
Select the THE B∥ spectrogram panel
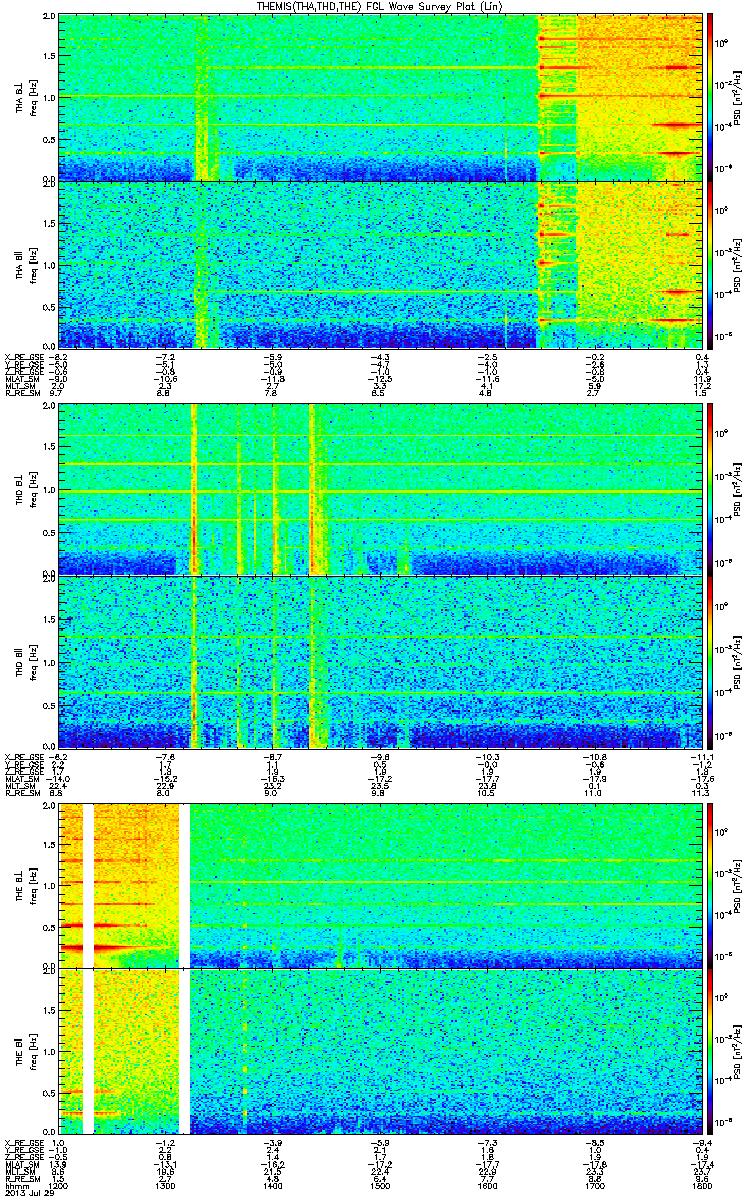[379, 1050]
